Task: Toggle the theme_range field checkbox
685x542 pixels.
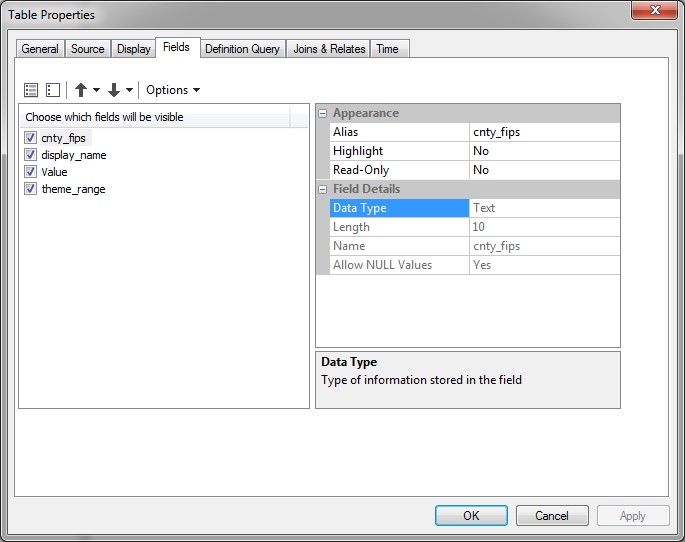Action: coord(31,189)
